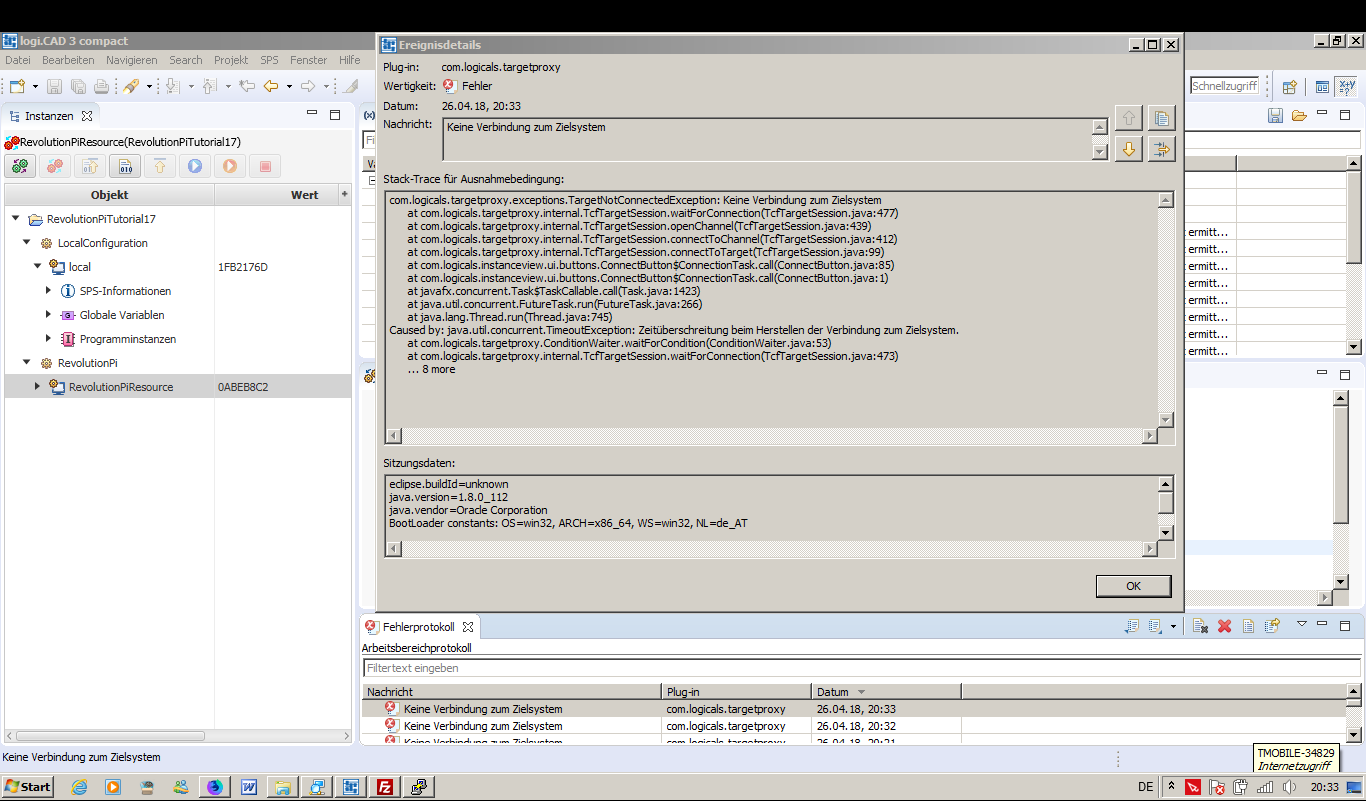
Task: Open the SPS menu
Action: (269, 60)
